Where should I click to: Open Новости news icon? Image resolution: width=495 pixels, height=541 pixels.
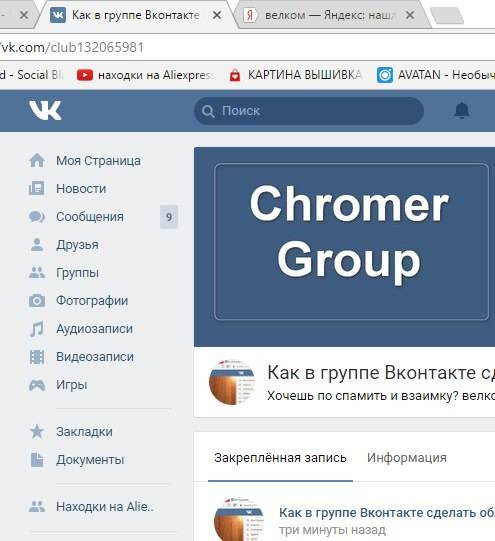tap(37, 188)
